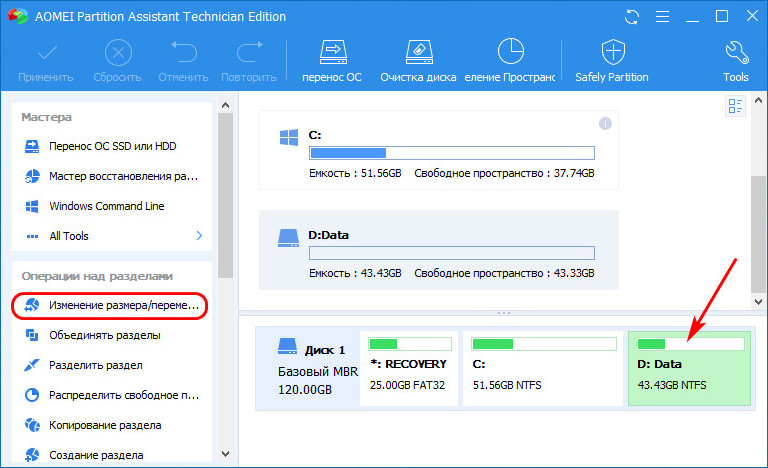
Task: Click the Диск 1 label in disk map
Action: [x=325, y=350]
